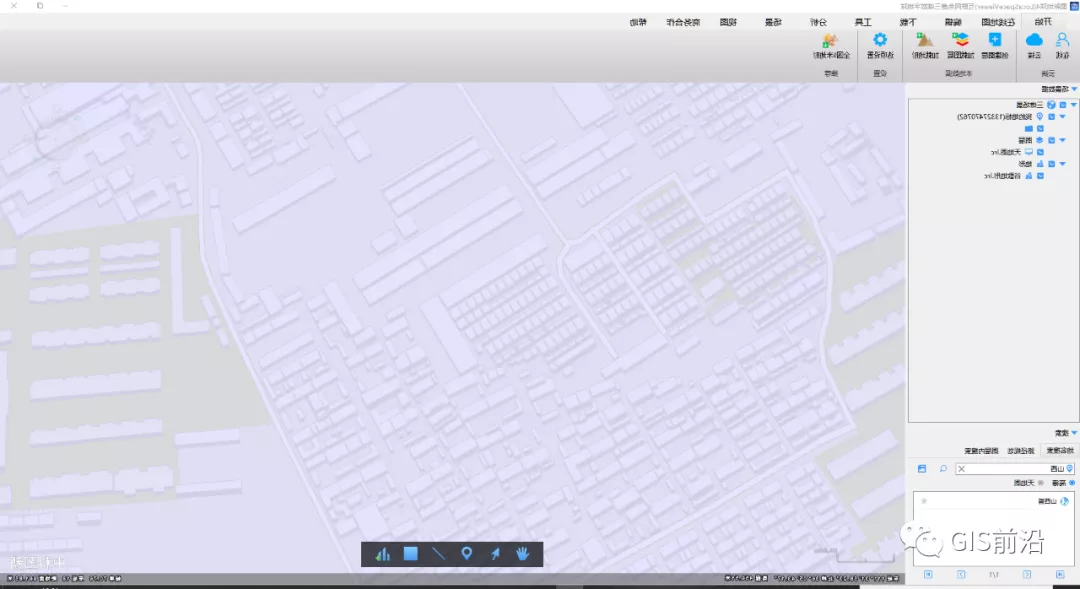The height and width of the screenshot is (589, 1080).
Task: Select the navigation arrow tool
Action: [x=495, y=554]
